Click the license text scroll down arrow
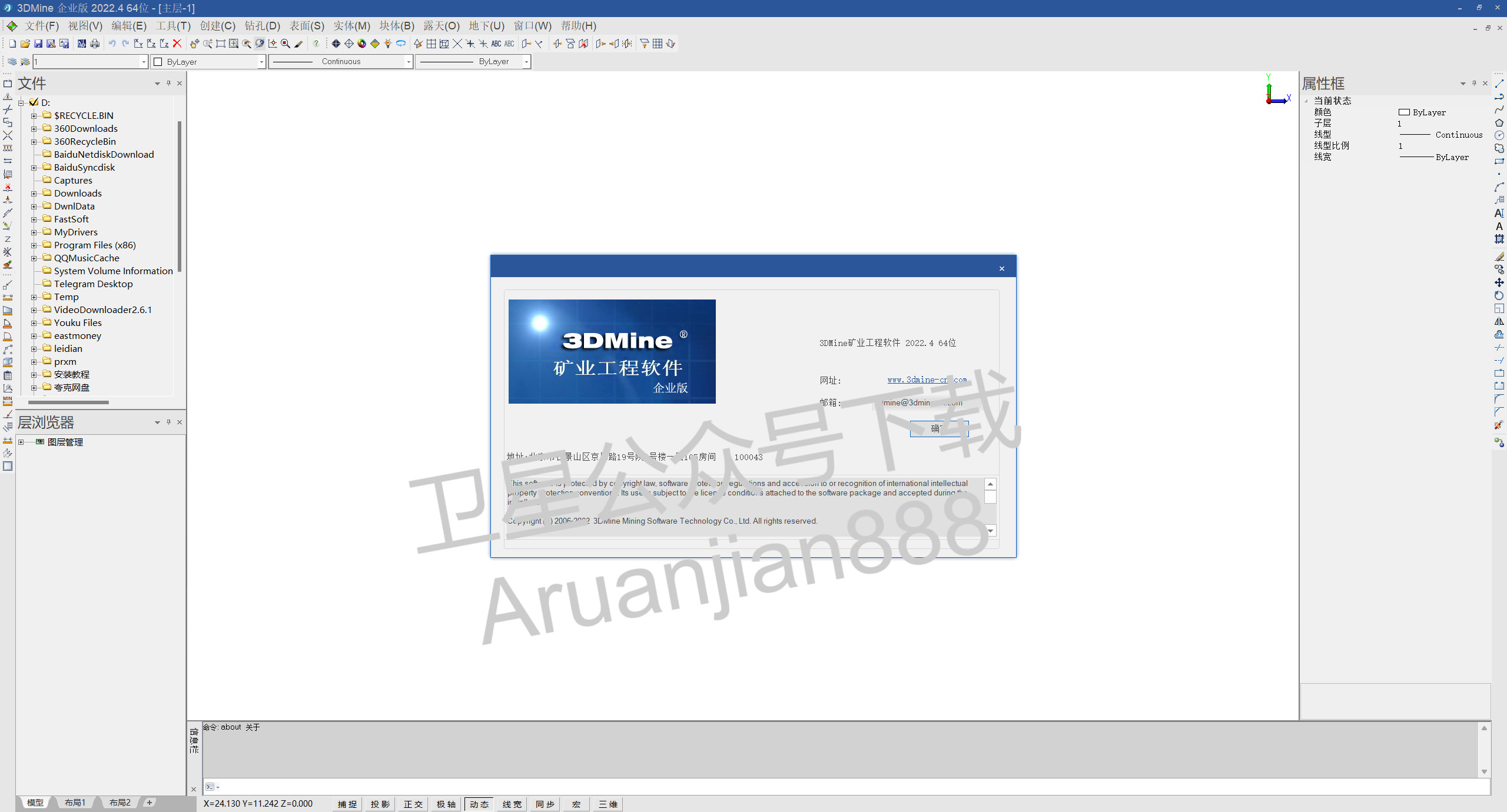 tap(991, 531)
